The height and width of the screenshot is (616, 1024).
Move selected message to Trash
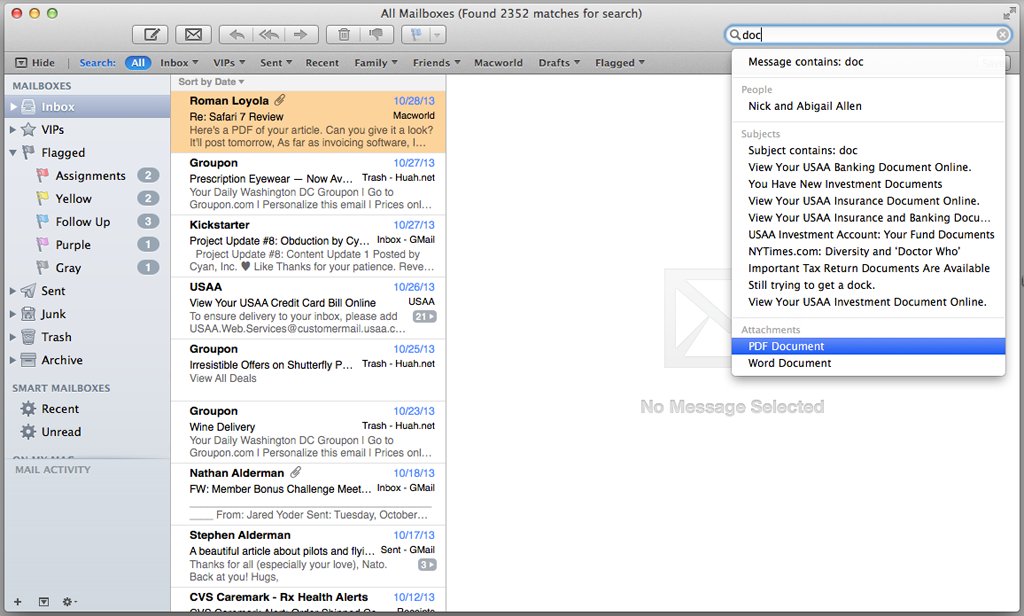(x=344, y=33)
